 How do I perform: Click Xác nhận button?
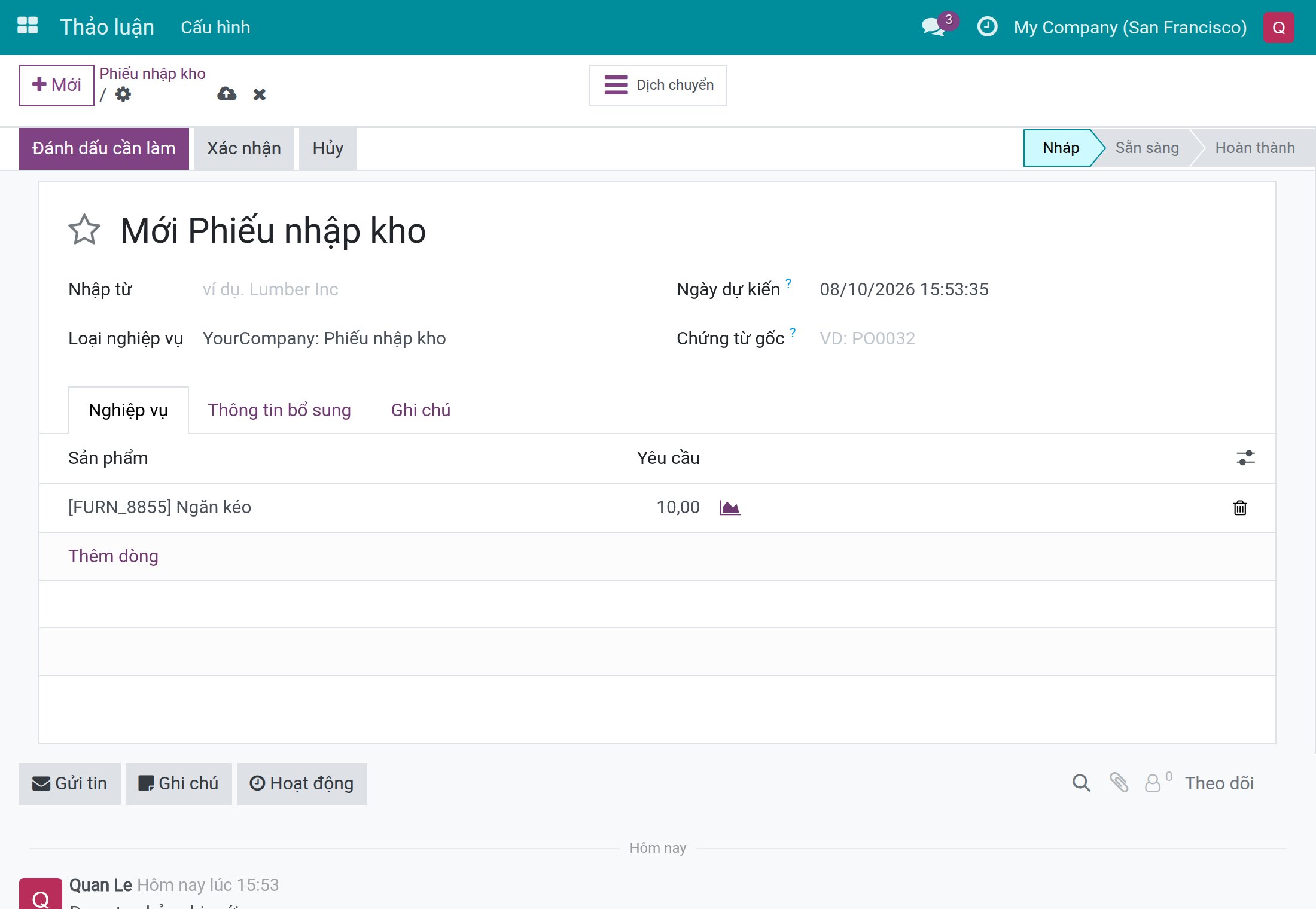tap(244, 148)
